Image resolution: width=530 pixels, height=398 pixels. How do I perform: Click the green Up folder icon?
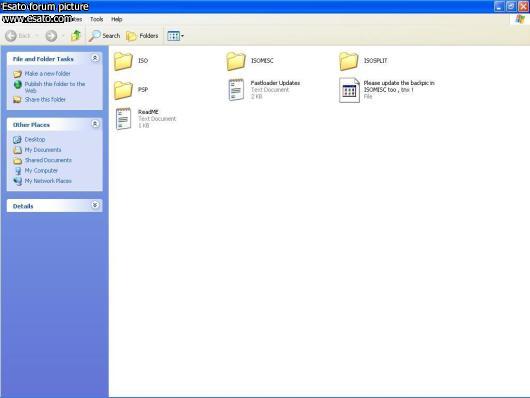76,36
